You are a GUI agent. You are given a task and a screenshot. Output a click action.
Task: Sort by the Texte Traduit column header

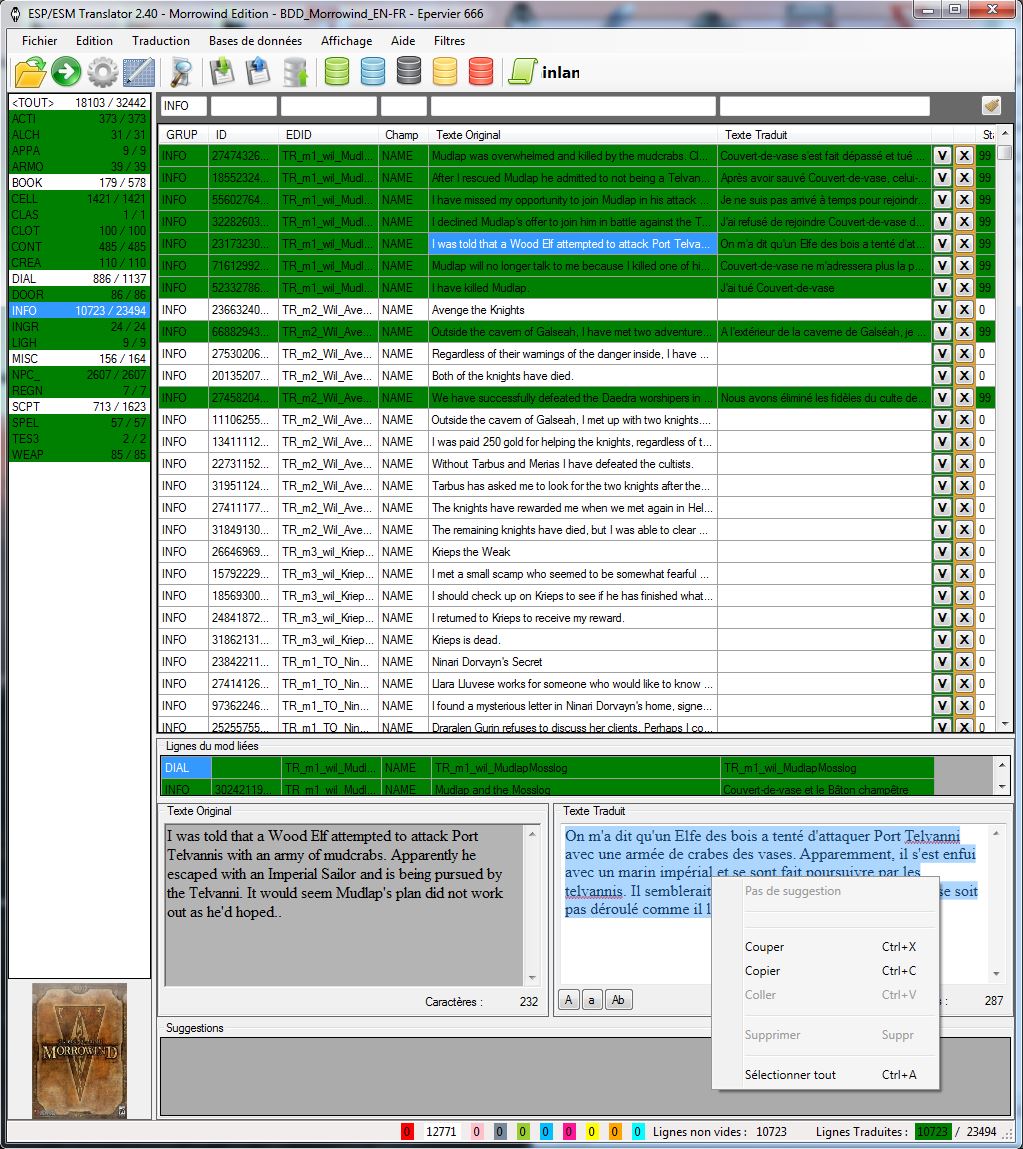tap(824, 135)
